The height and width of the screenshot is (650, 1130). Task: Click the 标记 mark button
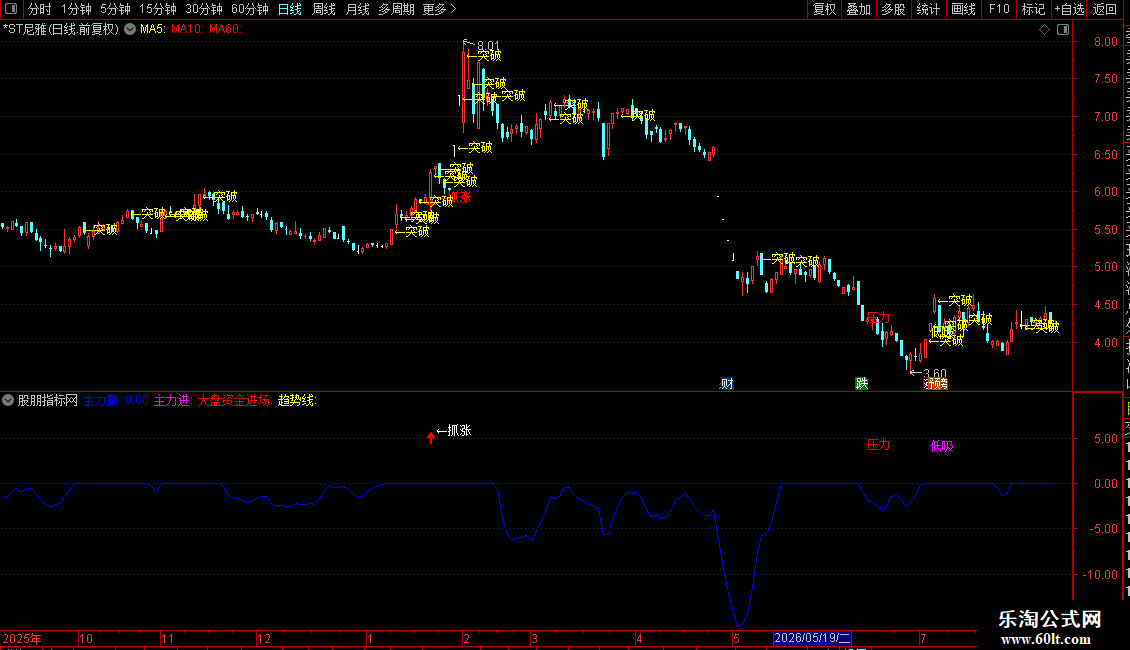(x=1033, y=9)
